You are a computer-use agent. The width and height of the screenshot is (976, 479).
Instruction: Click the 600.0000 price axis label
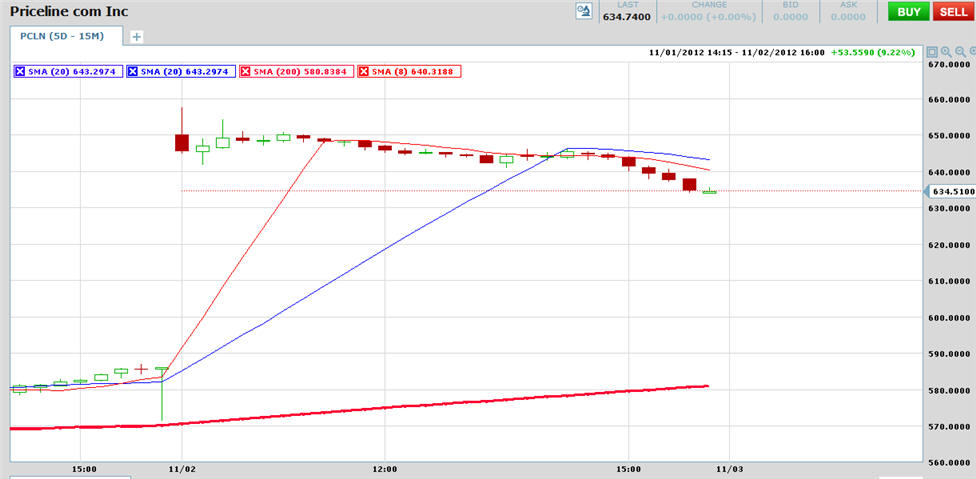(x=949, y=318)
